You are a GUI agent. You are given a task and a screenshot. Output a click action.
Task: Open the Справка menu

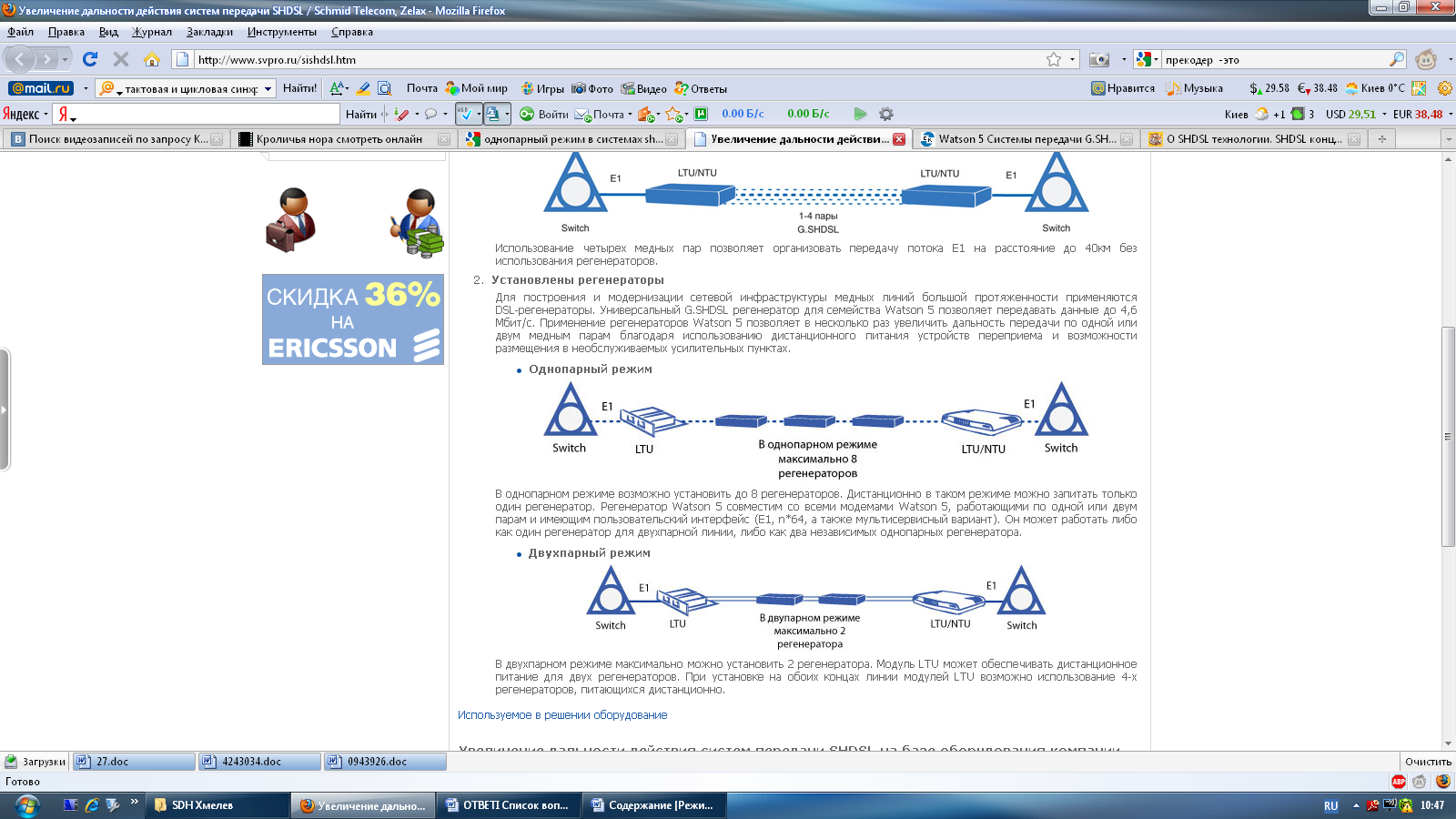pyautogui.click(x=352, y=32)
